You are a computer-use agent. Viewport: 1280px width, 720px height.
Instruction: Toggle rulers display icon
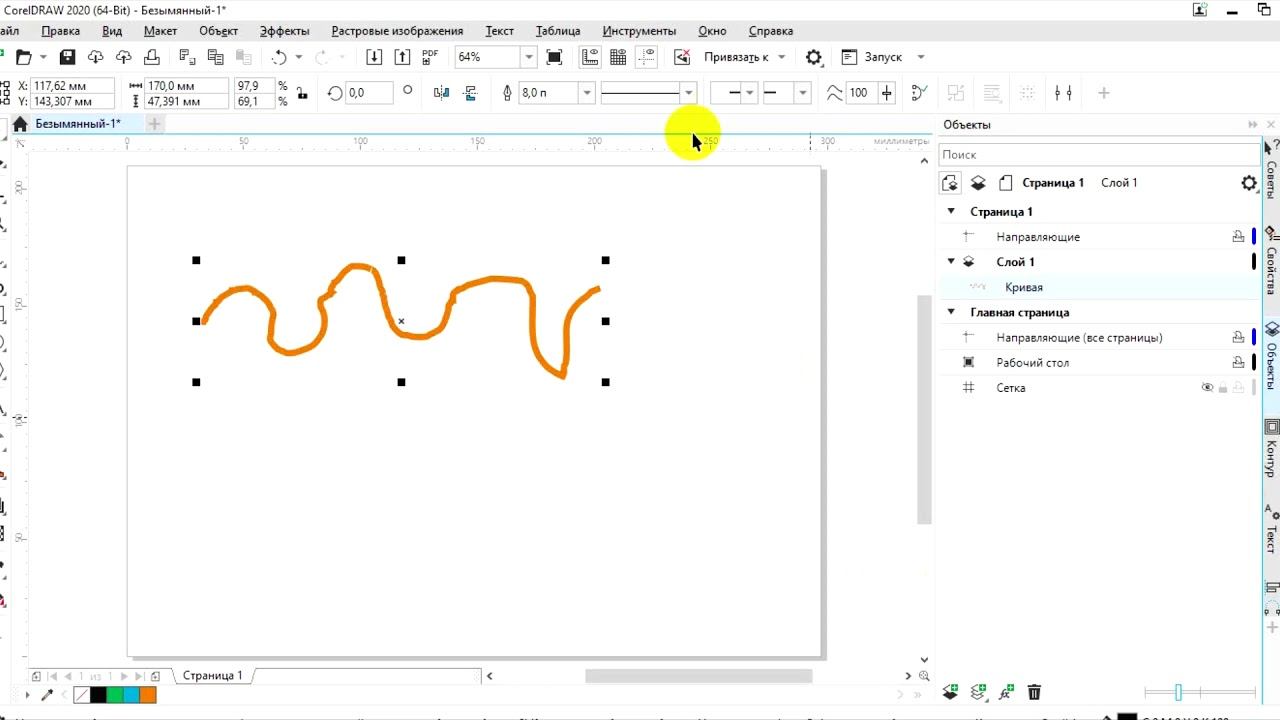(x=590, y=57)
